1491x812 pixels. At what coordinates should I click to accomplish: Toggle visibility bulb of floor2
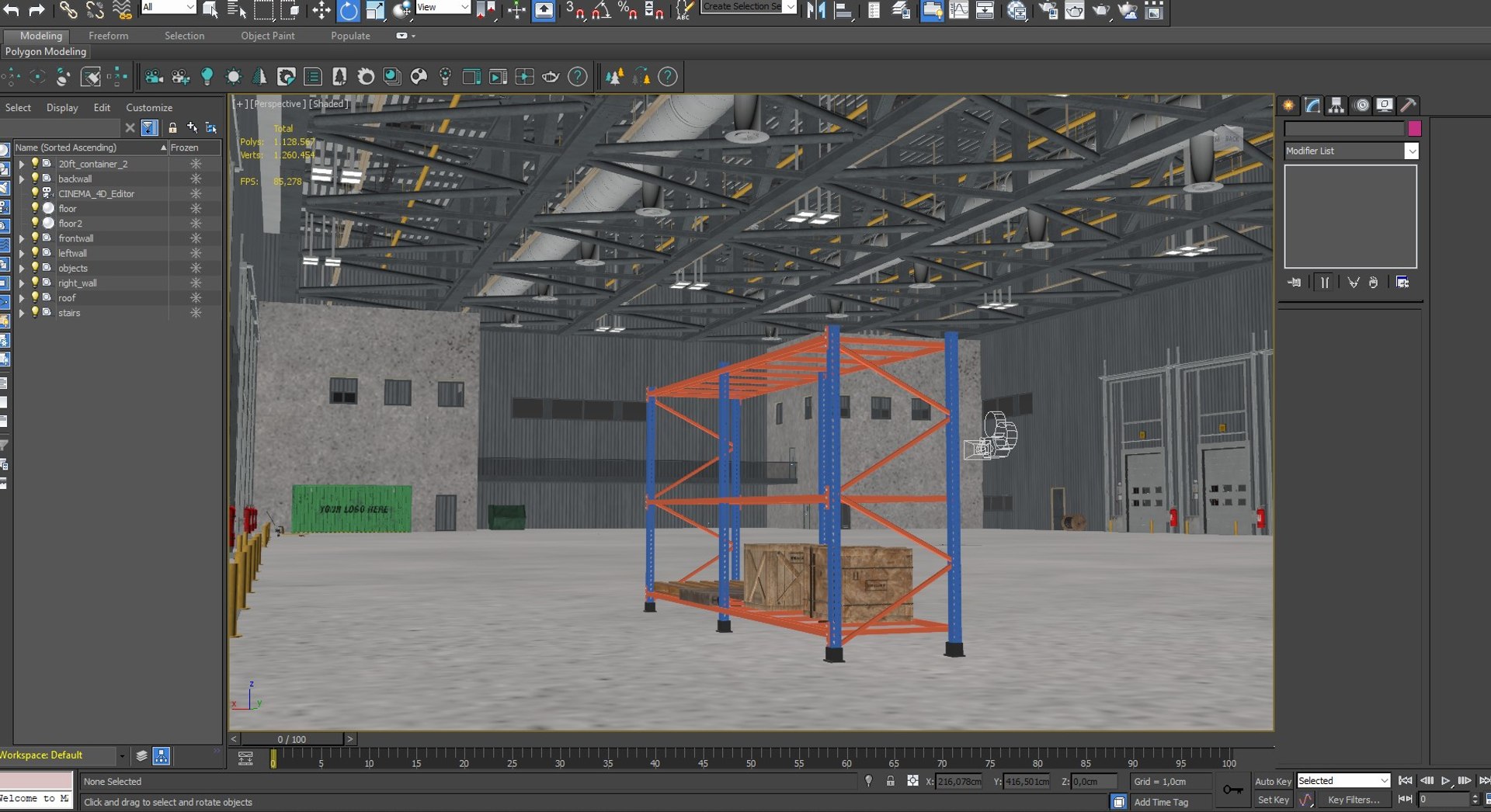point(35,223)
